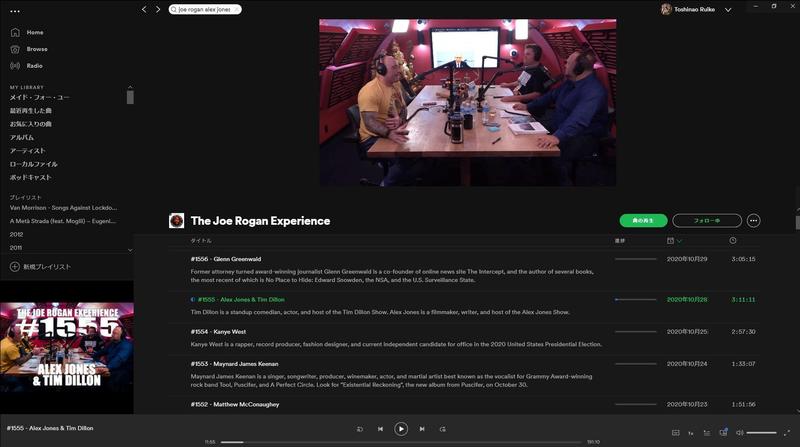Click the sidebar library scrollbar thumb
800x447 pixels.
point(130,97)
